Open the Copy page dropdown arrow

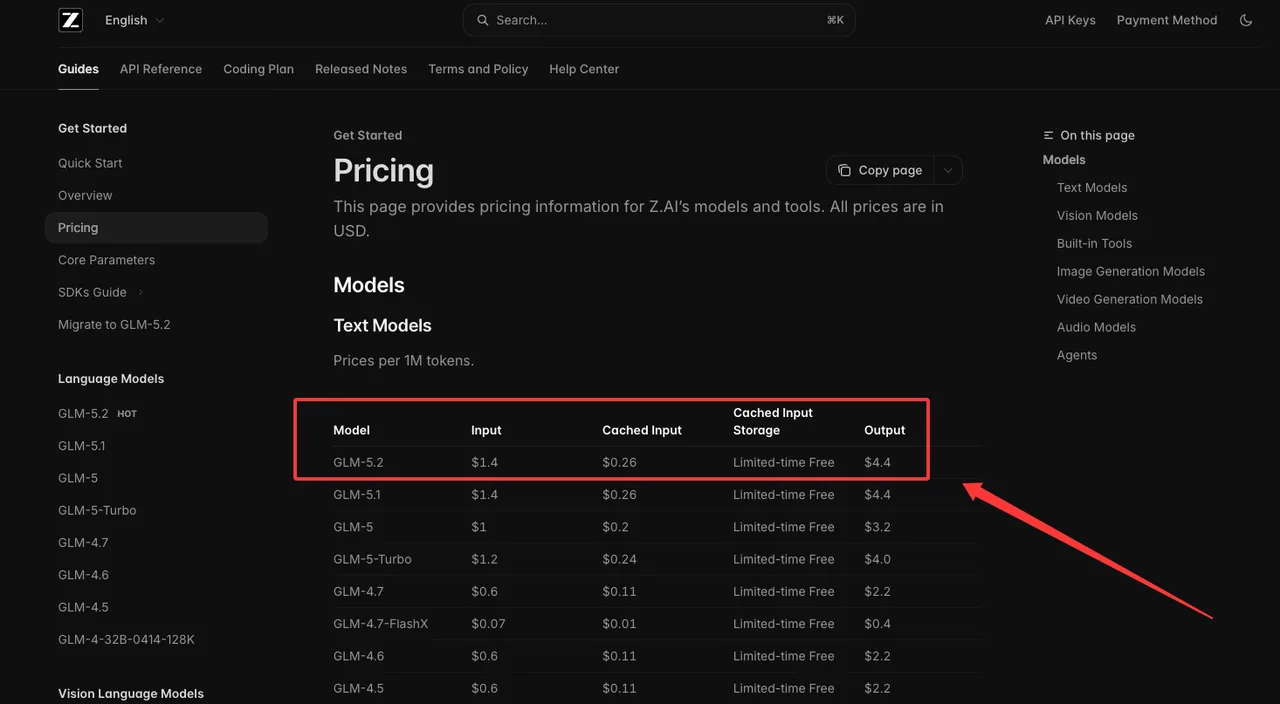(x=948, y=170)
